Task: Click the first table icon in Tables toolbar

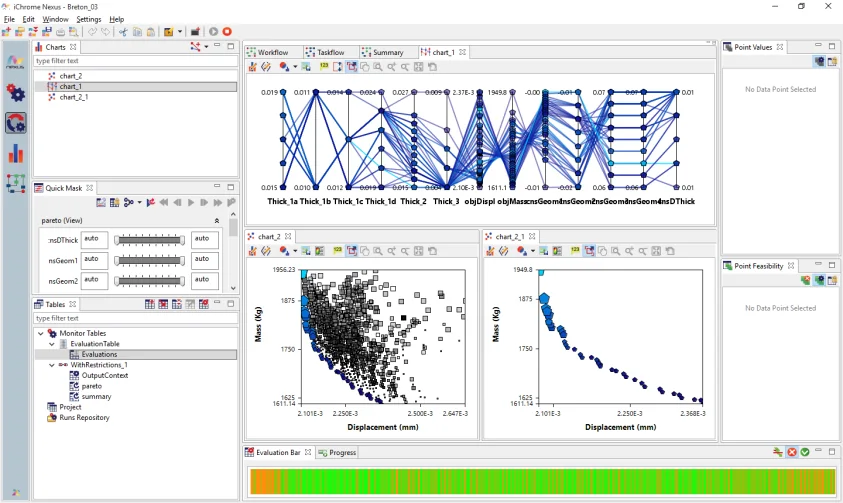Action: [x=150, y=304]
